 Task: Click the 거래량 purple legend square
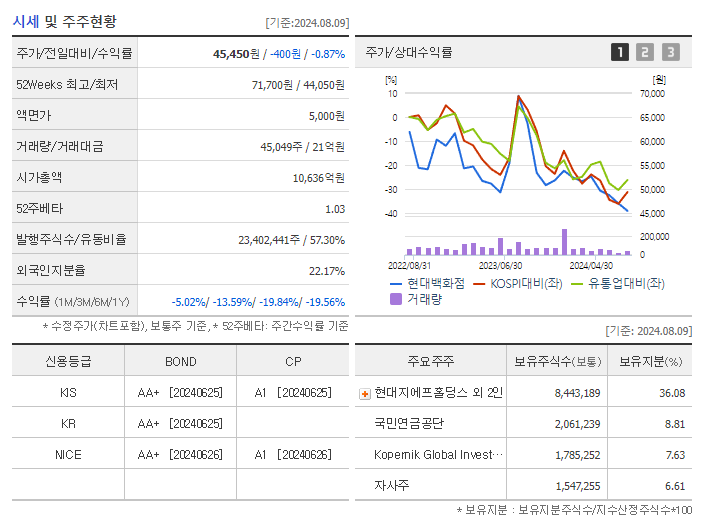click(x=396, y=299)
